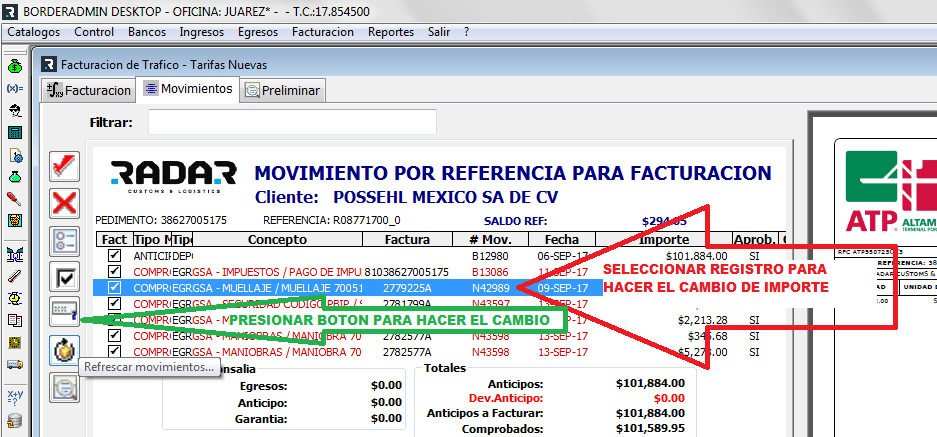The height and width of the screenshot is (437, 937).
Task: Click the Refrescar movimientos button
Action: point(64,351)
